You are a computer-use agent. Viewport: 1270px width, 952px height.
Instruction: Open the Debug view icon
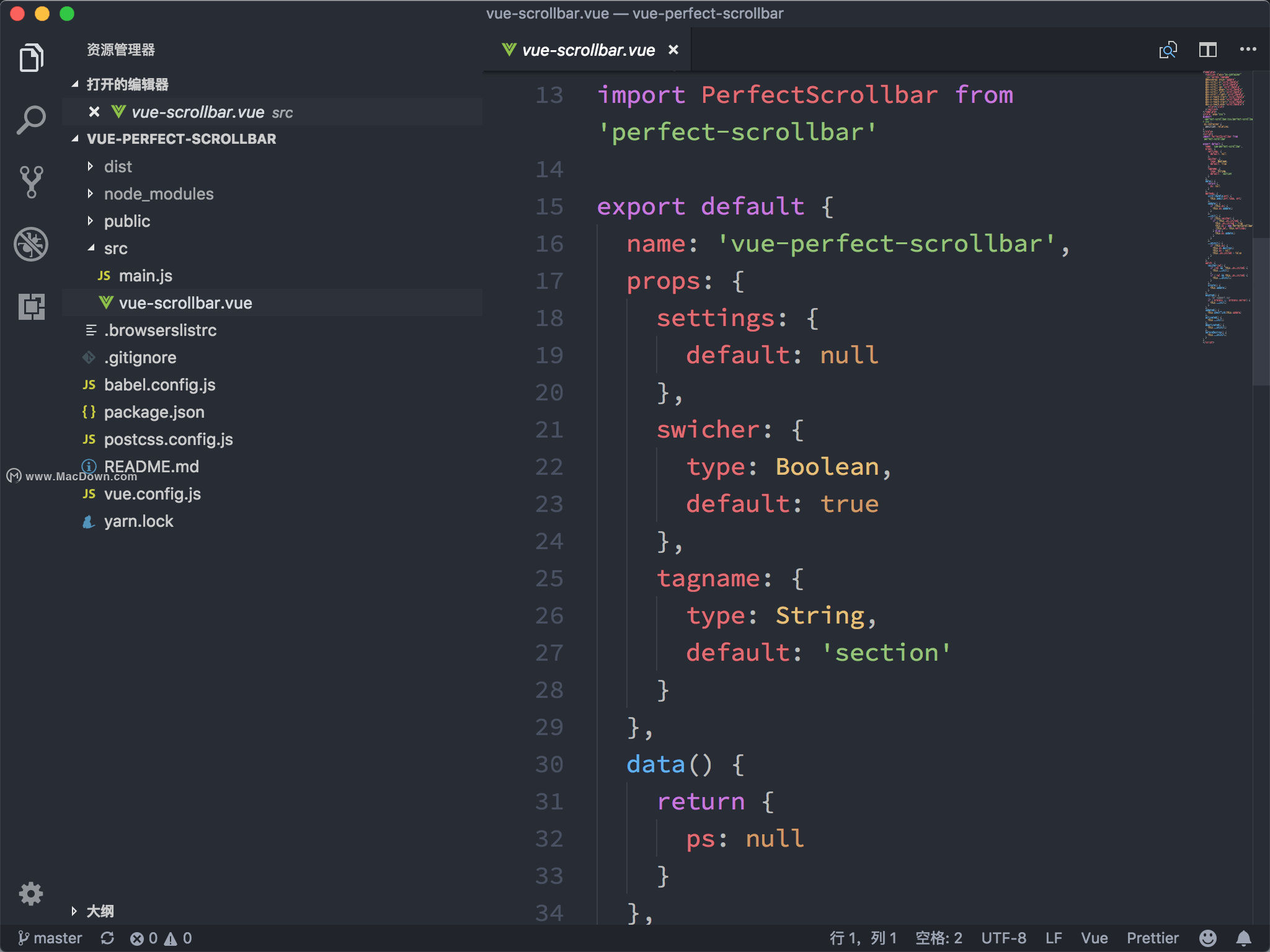[31, 244]
